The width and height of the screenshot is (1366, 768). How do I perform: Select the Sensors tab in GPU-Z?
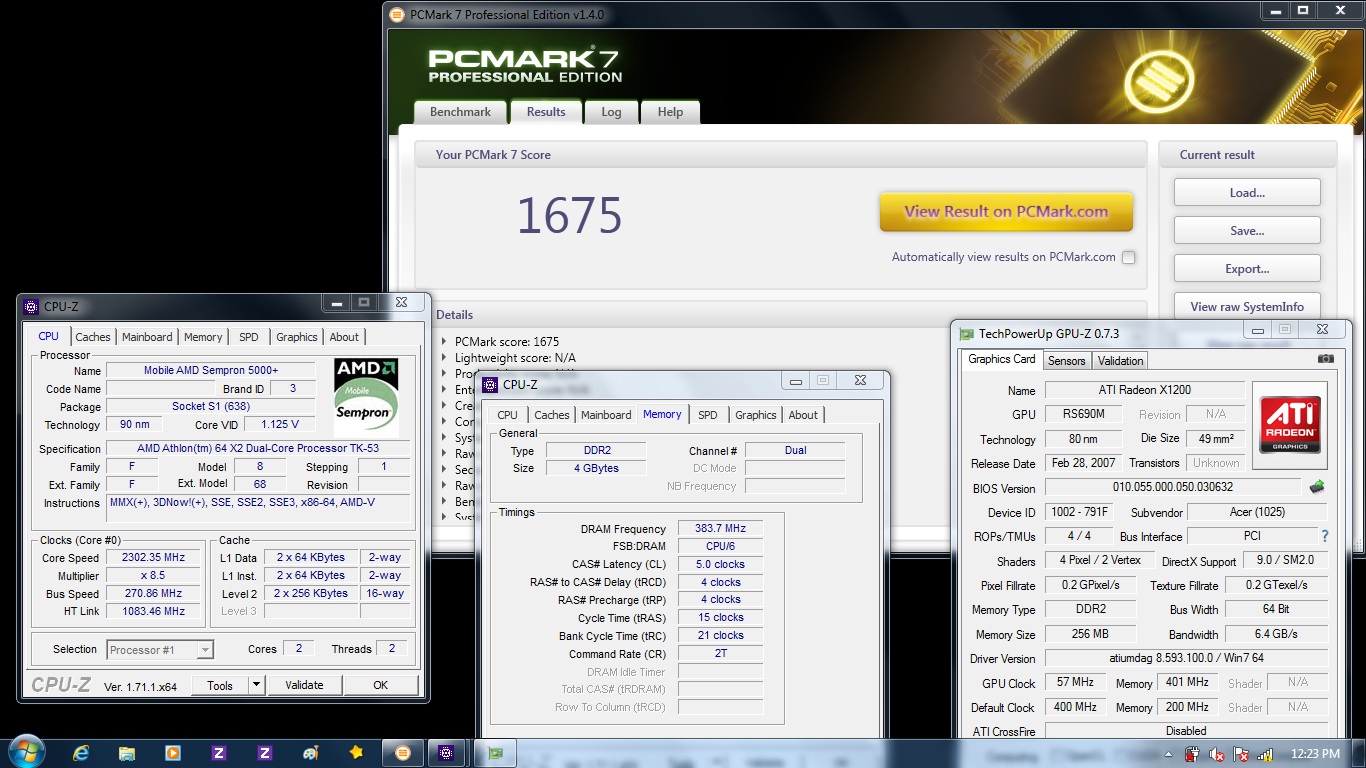(1066, 361)
